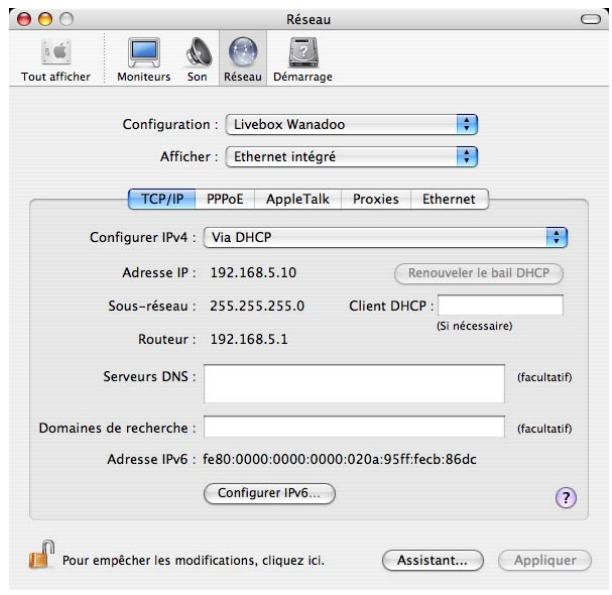Click the Appliquer button
This screenshot has width=612, height=595.
tap(545, 561)
